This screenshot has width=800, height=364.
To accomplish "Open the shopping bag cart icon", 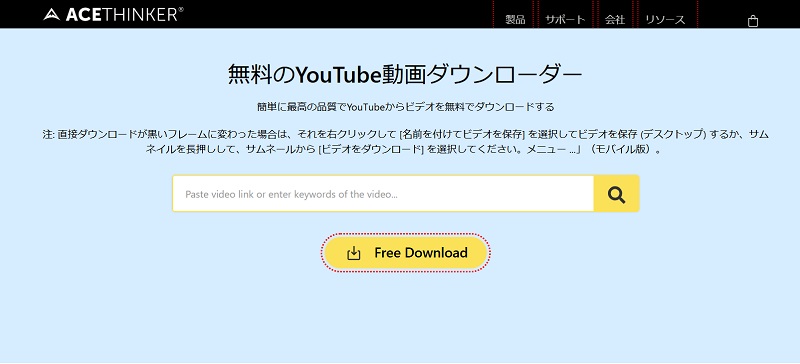I will click(x=753, y=21).
